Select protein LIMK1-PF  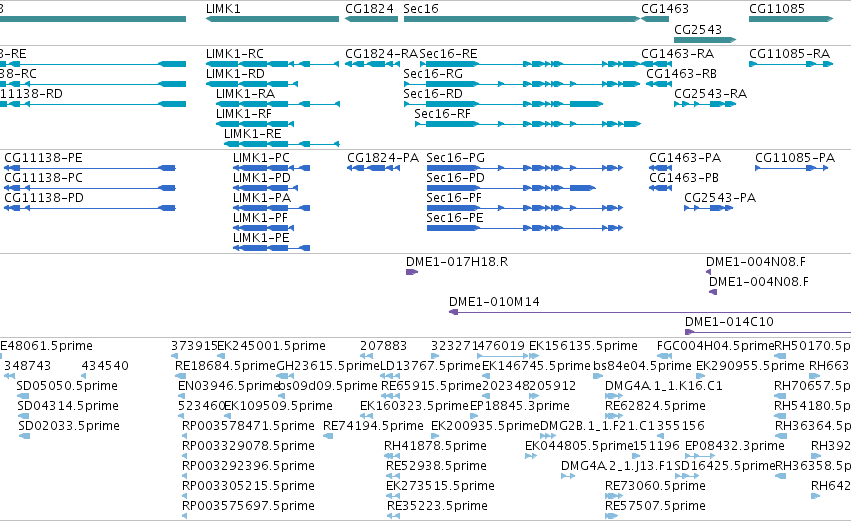click(x=263, y=228)
